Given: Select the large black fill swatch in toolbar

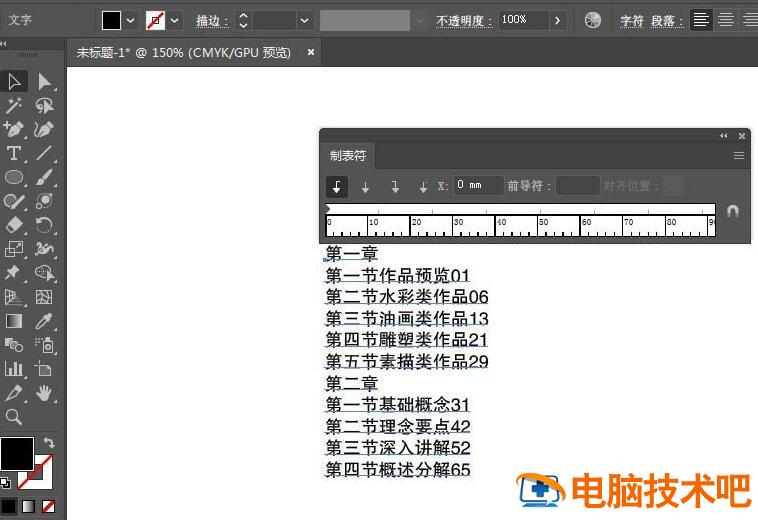Looking at the screenshot, I should [x=17, y=453].
